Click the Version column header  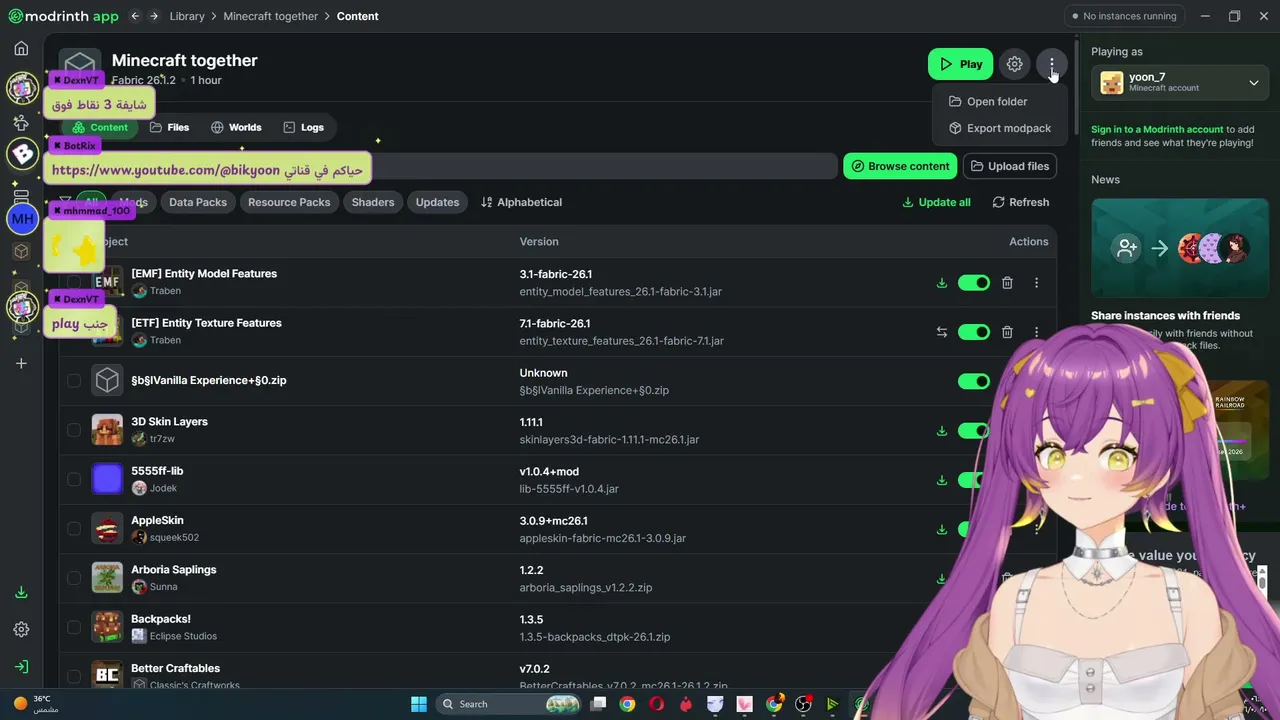[x=539, y=241]
